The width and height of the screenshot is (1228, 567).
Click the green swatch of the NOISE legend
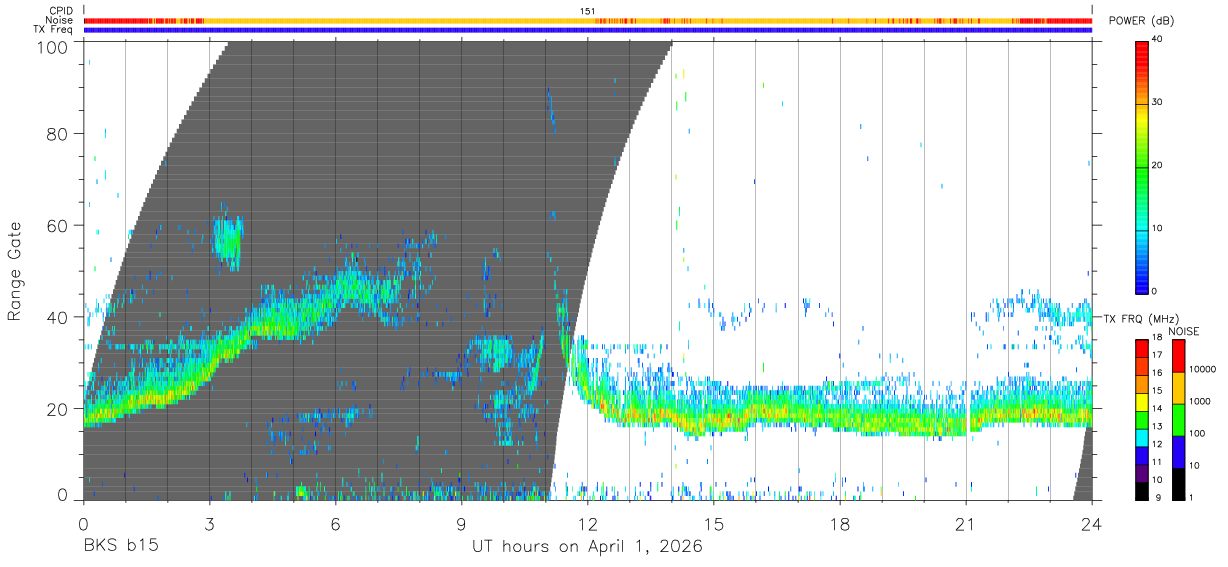pos(1177,418)
